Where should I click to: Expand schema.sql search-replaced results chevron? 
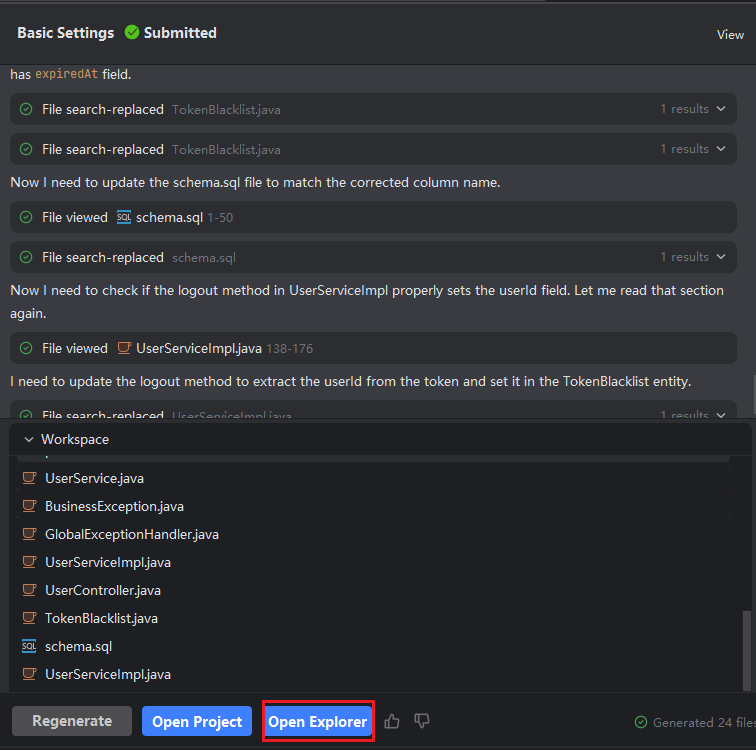[x=721, y=257]
